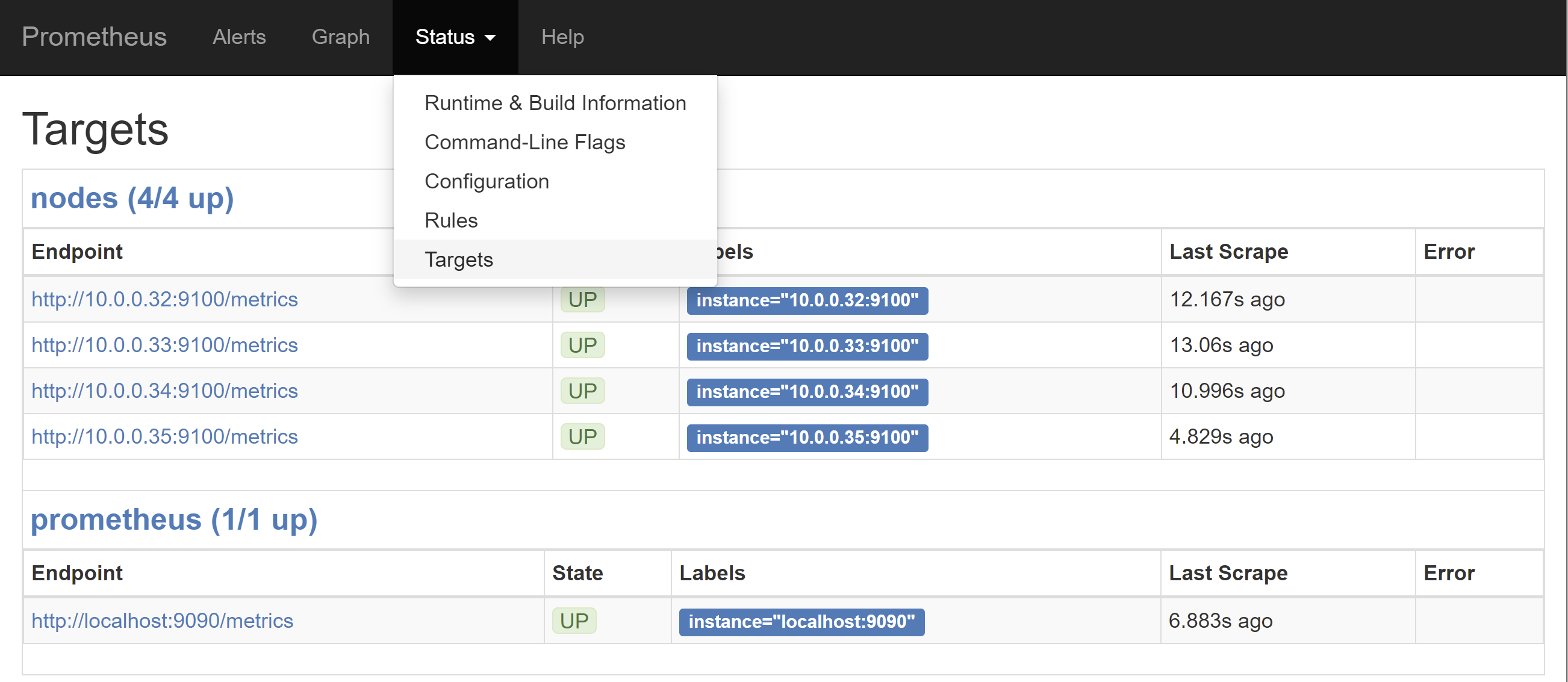The height and width of the screenshot is (682, 1568).
Task: Select Rules in the dropdown
Action: (450, 220)
